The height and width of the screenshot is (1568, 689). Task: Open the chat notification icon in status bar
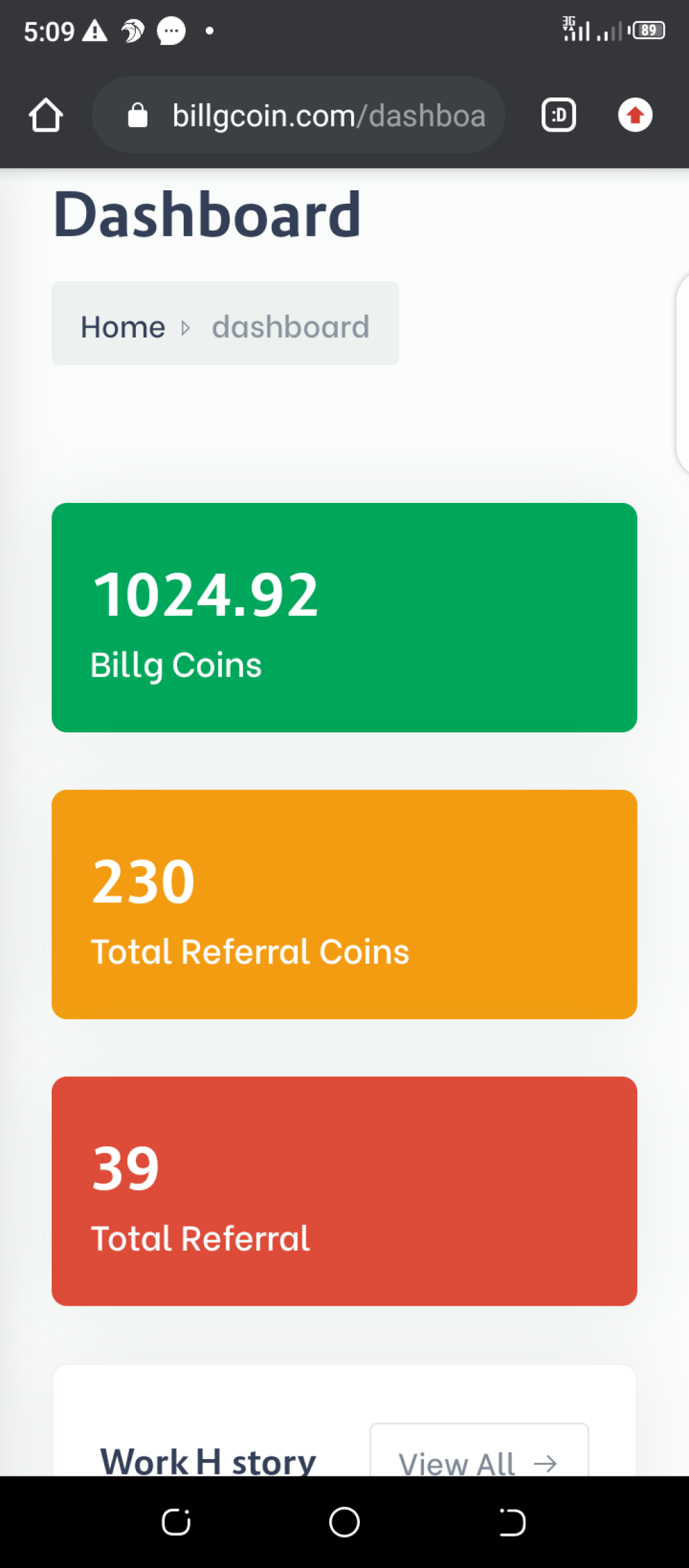[171, 31]
